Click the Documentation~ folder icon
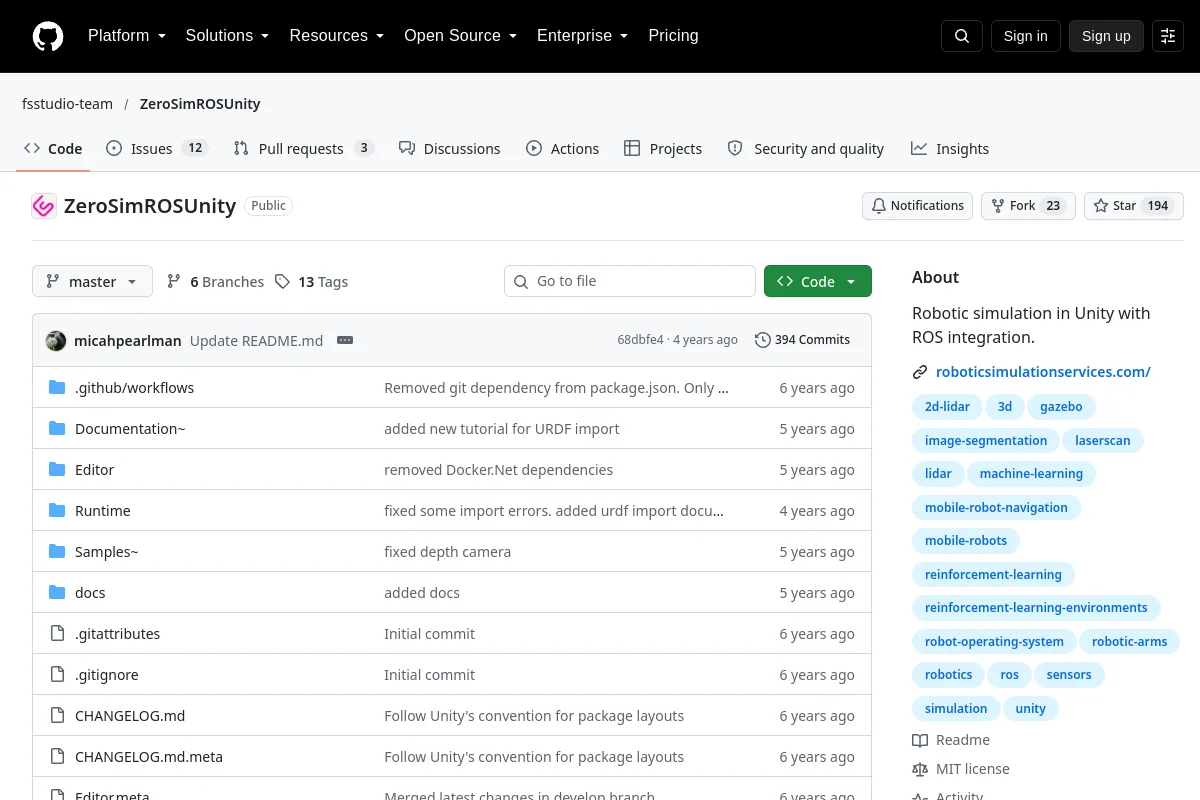 (x=57, y=429)
